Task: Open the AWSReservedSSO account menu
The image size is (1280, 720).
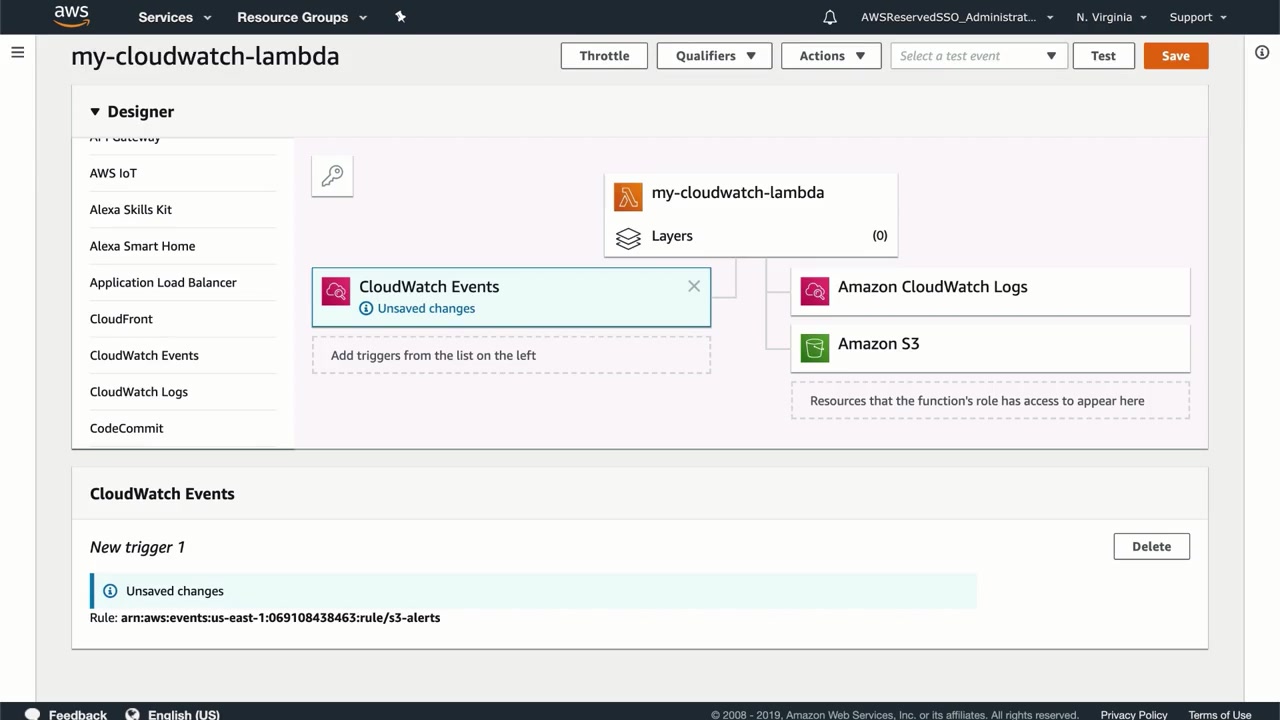Action: [957, 17]
